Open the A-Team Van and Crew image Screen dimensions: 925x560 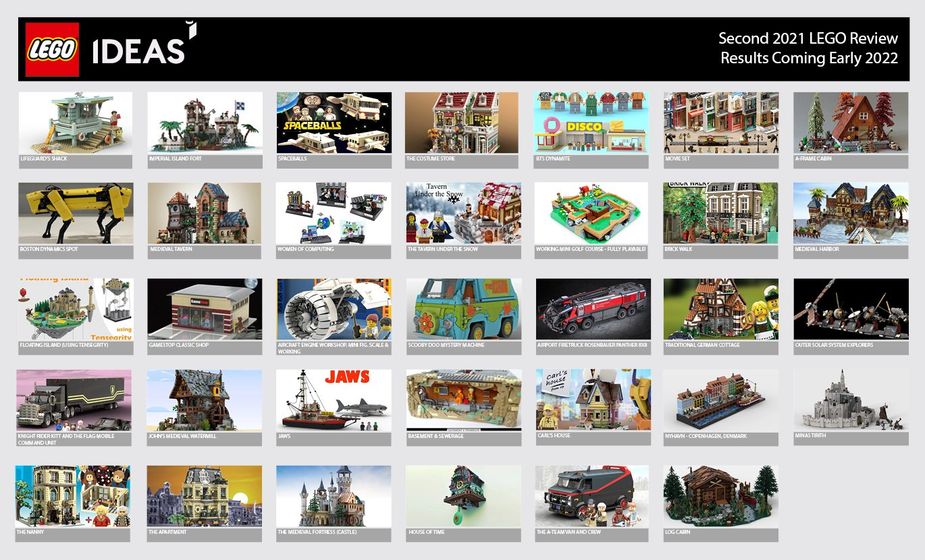(x=592, y=496)
